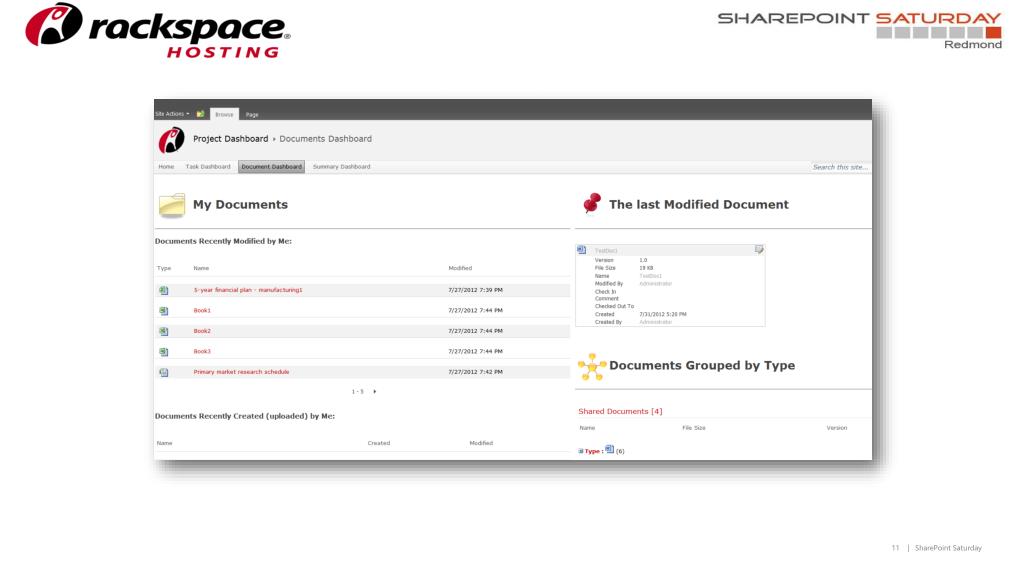Open the Book1 document link

point(202,310)
